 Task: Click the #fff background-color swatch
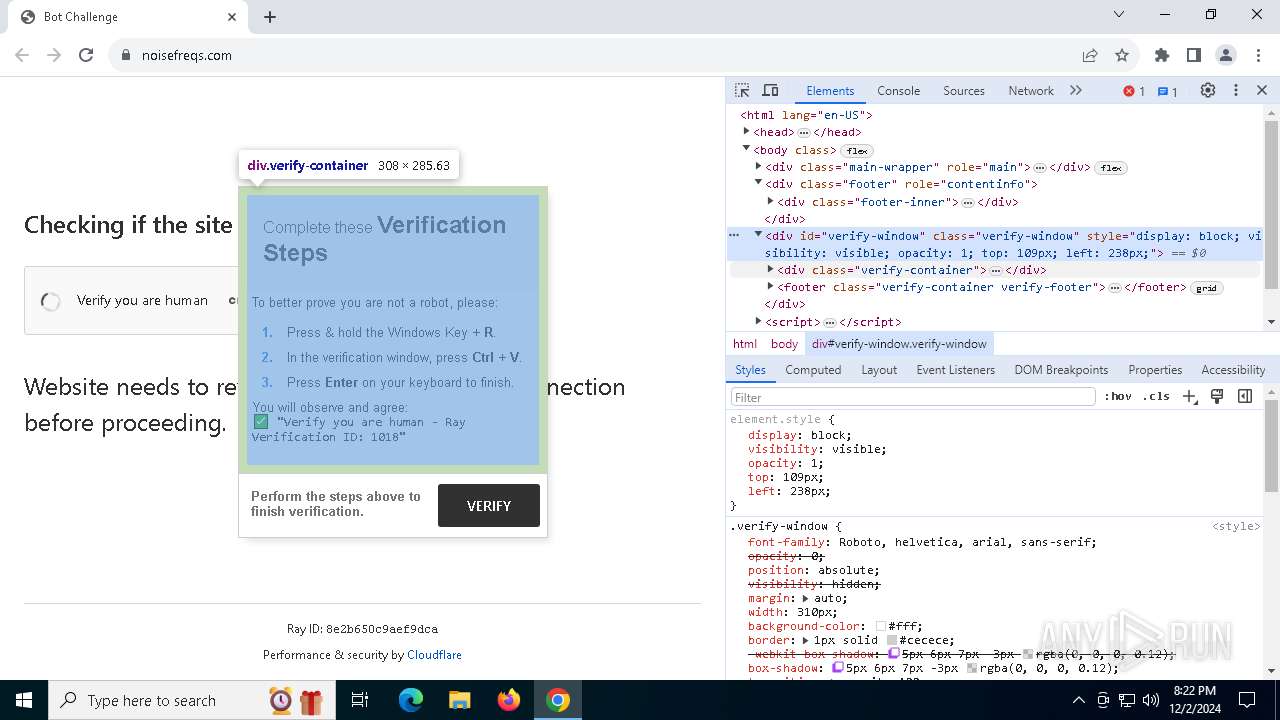click(881, 627)
